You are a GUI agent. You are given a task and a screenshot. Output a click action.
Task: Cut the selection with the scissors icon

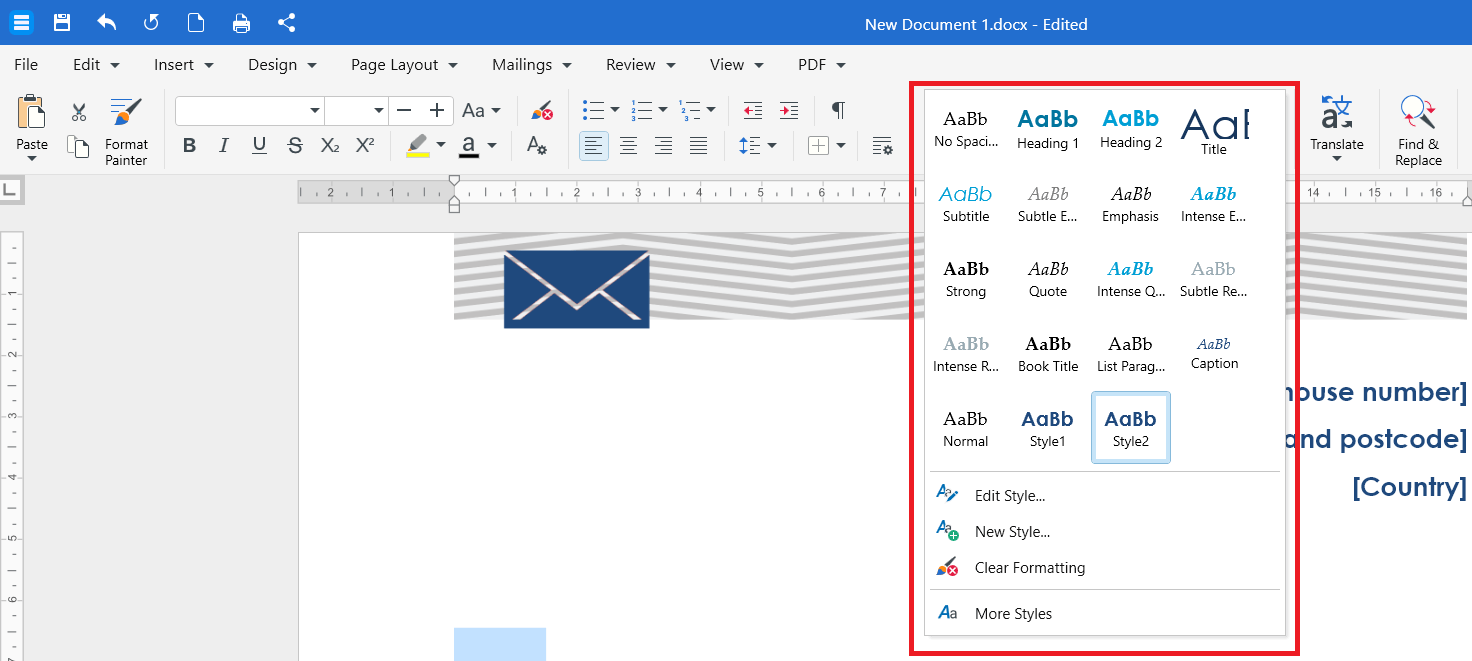click(79, 111)
